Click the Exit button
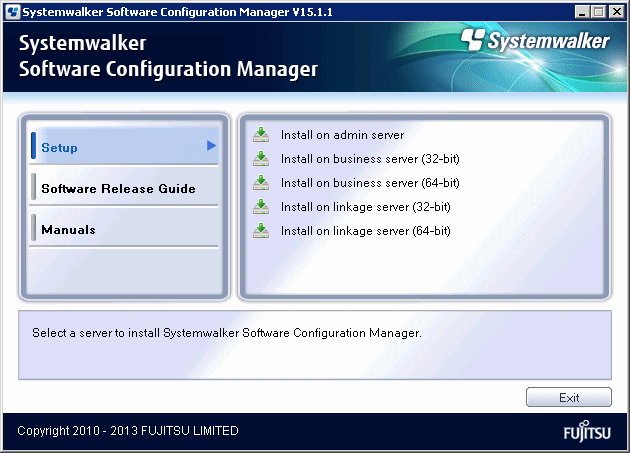 pos(569,398)
